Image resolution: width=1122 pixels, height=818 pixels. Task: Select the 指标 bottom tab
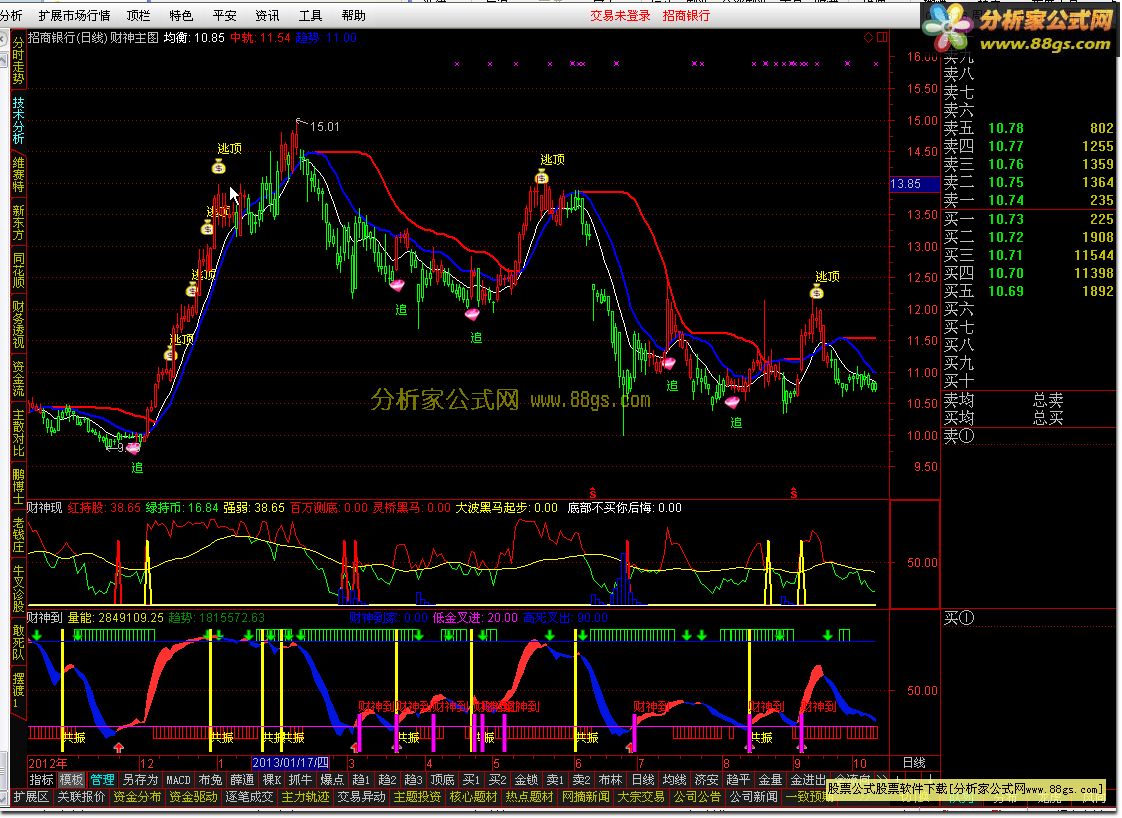(x=42, y=780)
